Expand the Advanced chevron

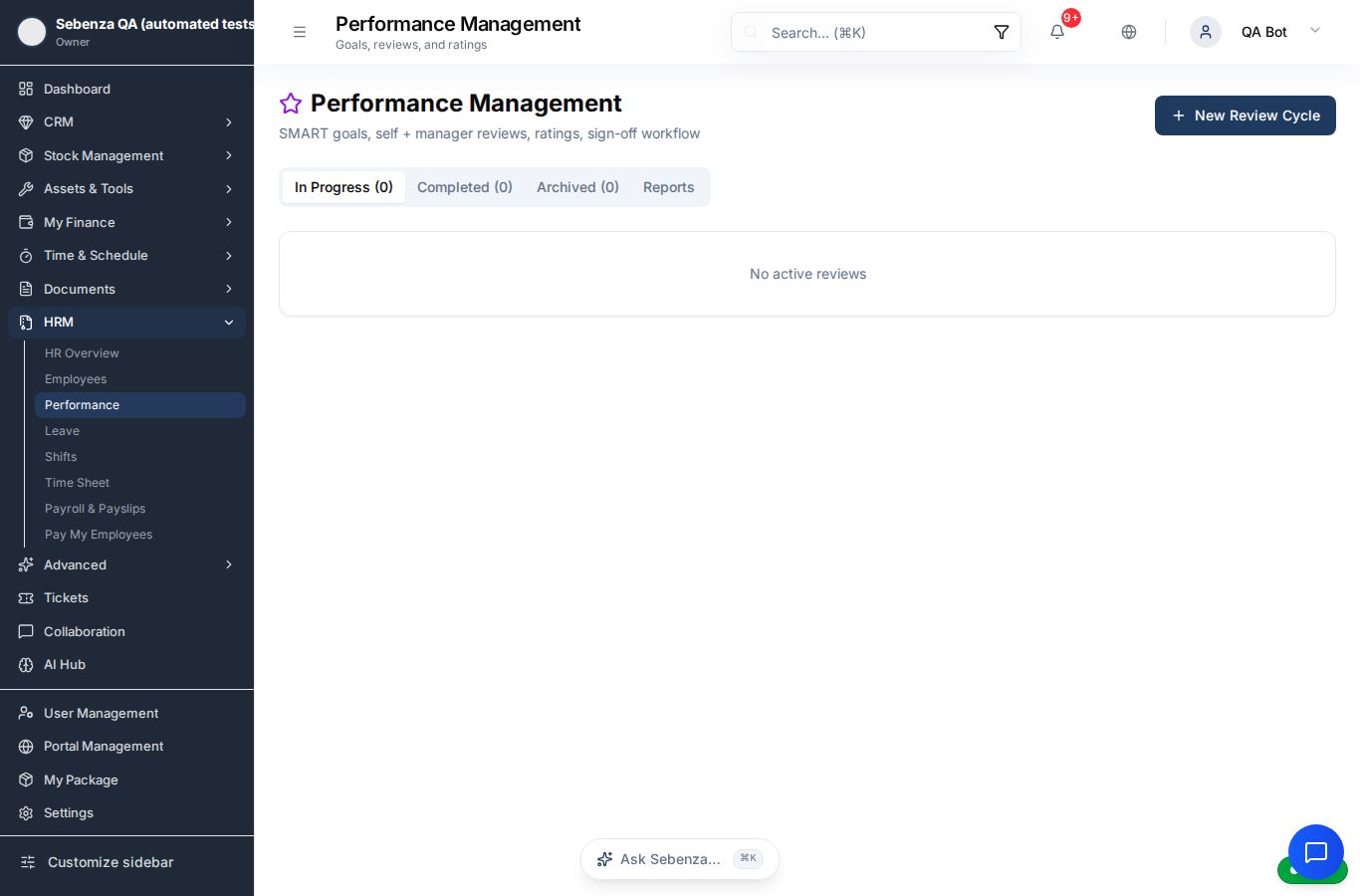229,564
